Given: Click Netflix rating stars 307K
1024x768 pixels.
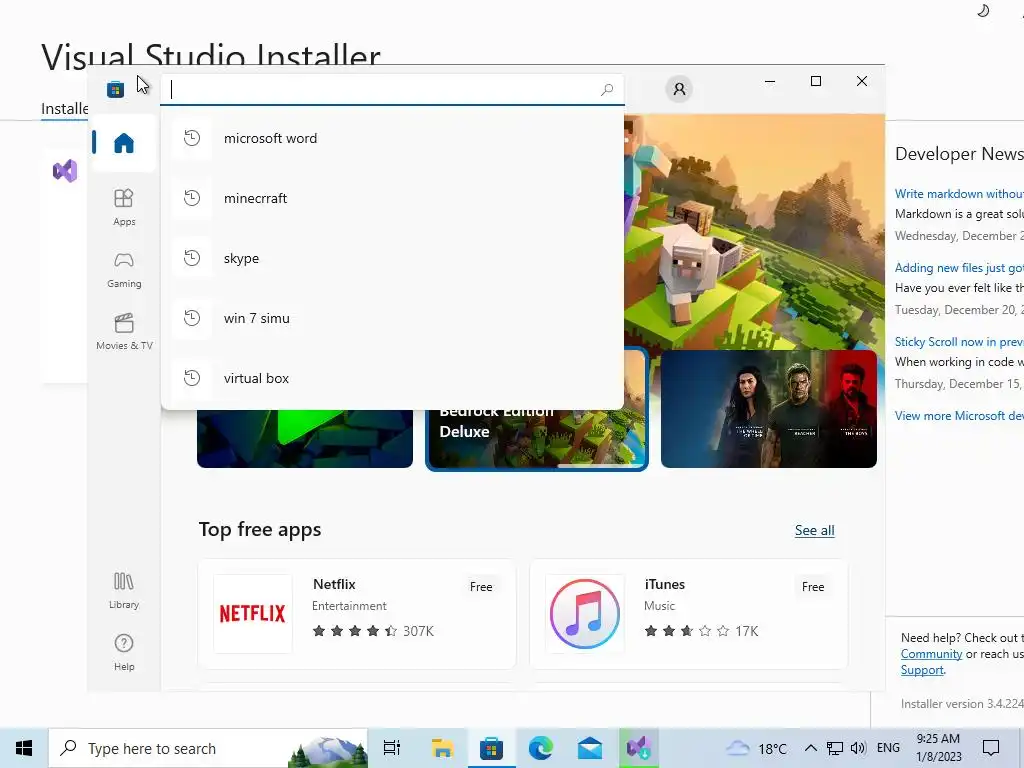Looking at the screenshot, I should tap(373, 631).
